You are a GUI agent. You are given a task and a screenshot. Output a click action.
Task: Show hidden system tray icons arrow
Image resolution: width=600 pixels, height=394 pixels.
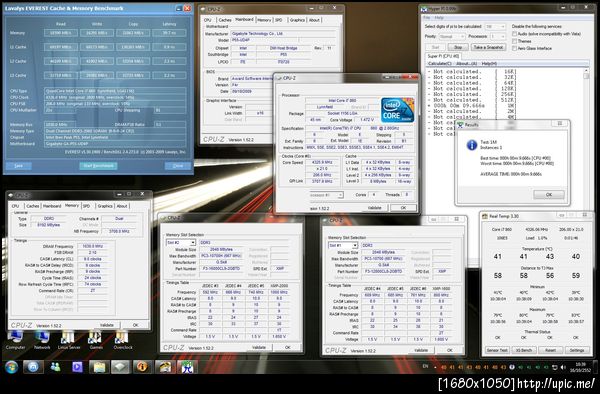[x=435, y=367]
